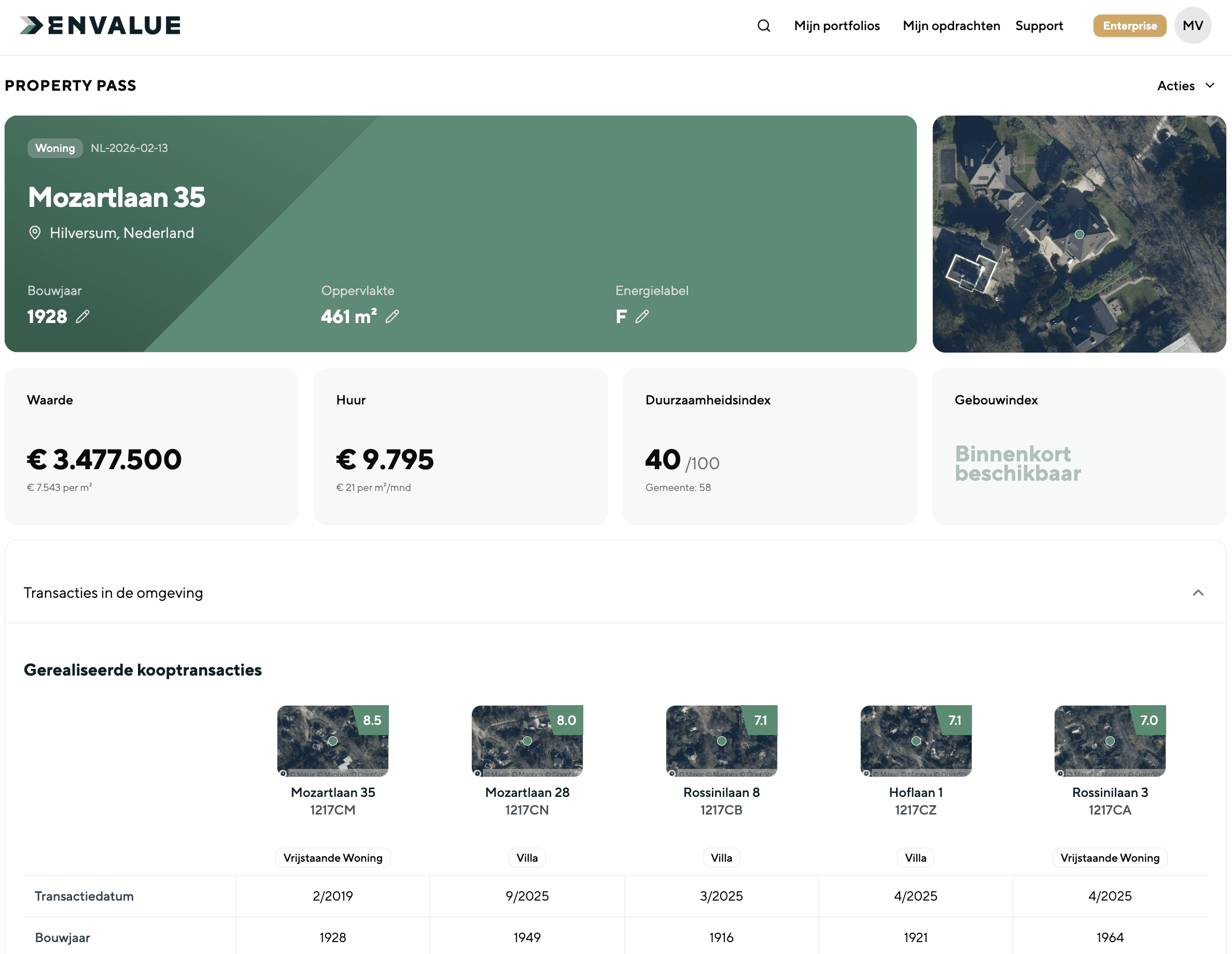This screenshot has height=954, width=1232.
Task: Open the Support page
Action: coord(1039,25)
